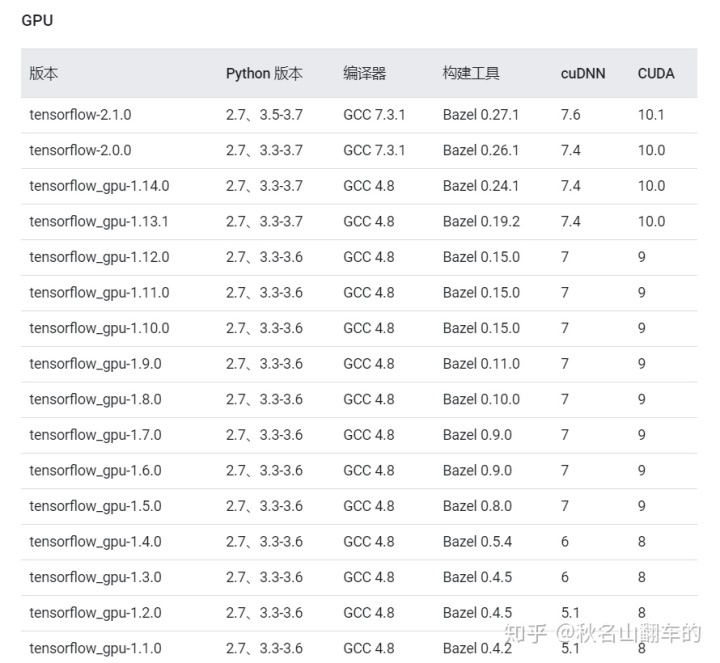Click Bazel 0.8.0 cell

coord(478,506)
